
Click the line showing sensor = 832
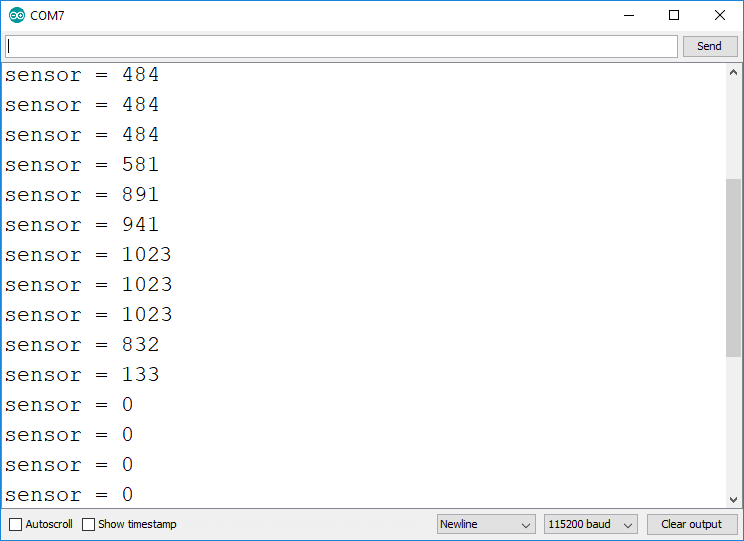(82, 345)
